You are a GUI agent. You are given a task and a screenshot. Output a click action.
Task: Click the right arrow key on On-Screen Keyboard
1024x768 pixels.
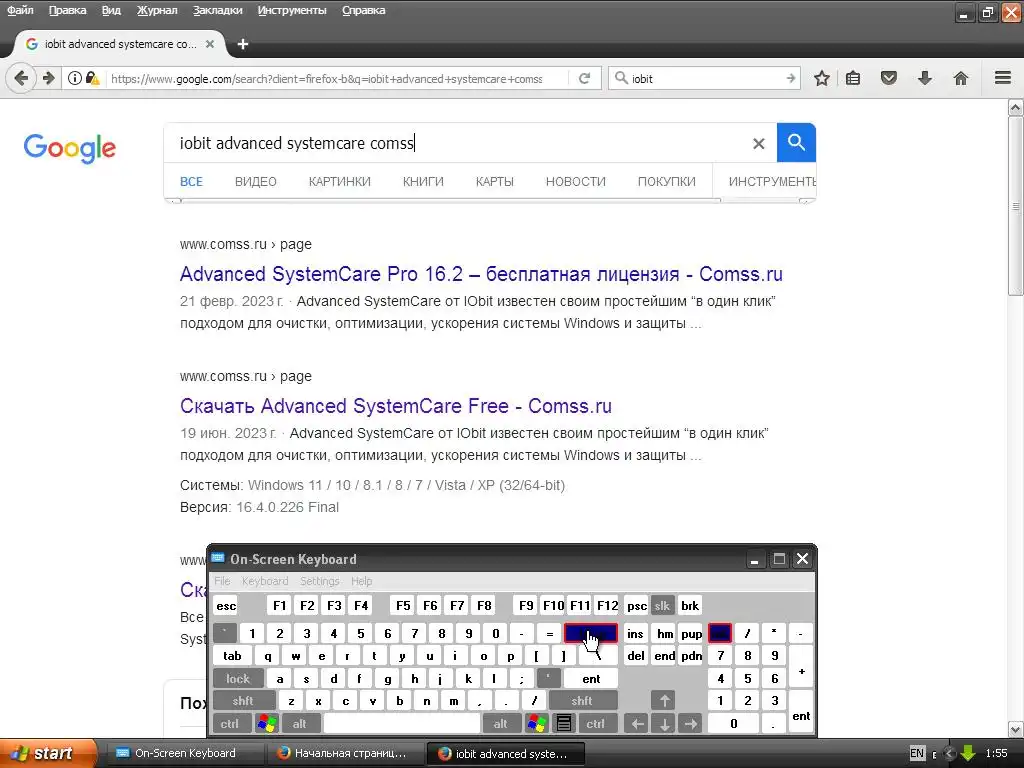click(691, 724)
